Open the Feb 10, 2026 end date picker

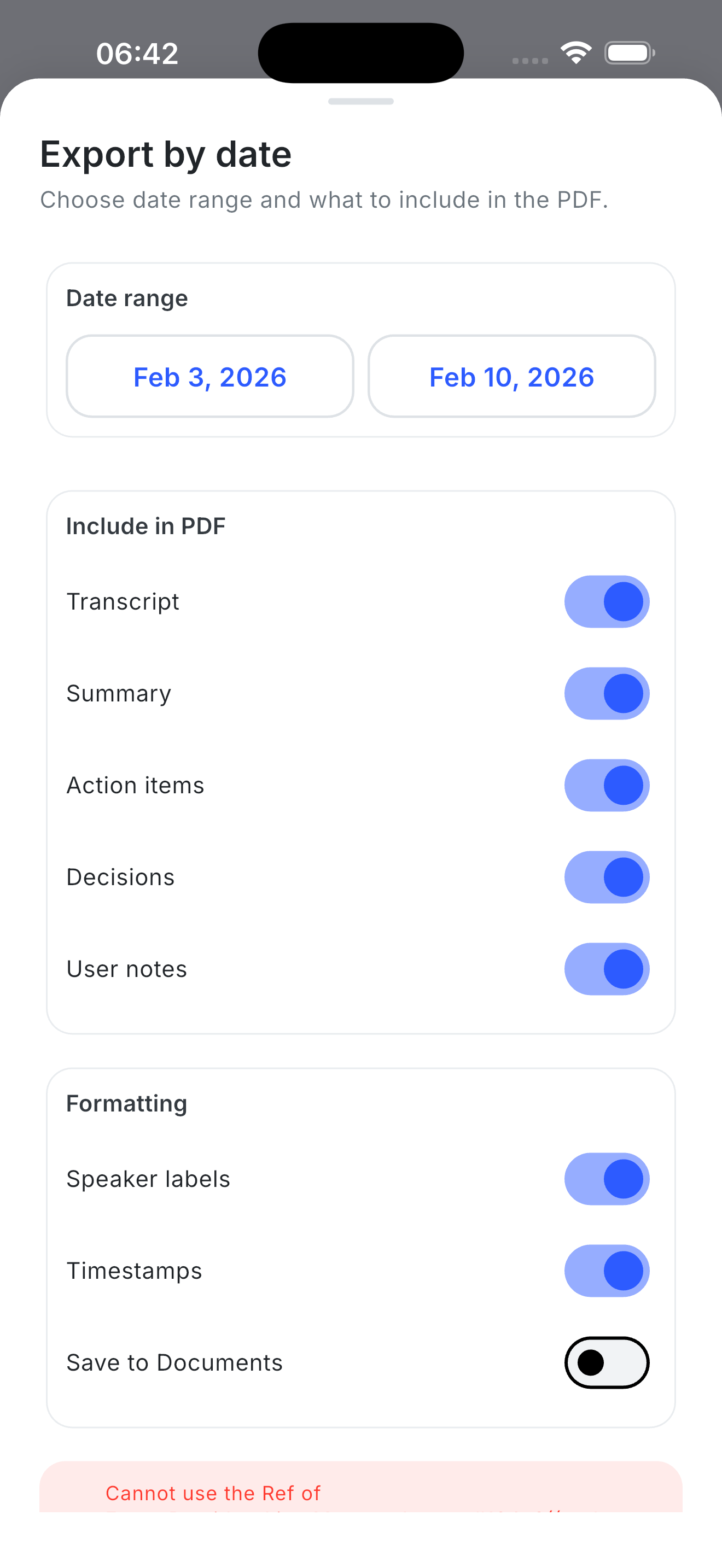coord(511,376)
